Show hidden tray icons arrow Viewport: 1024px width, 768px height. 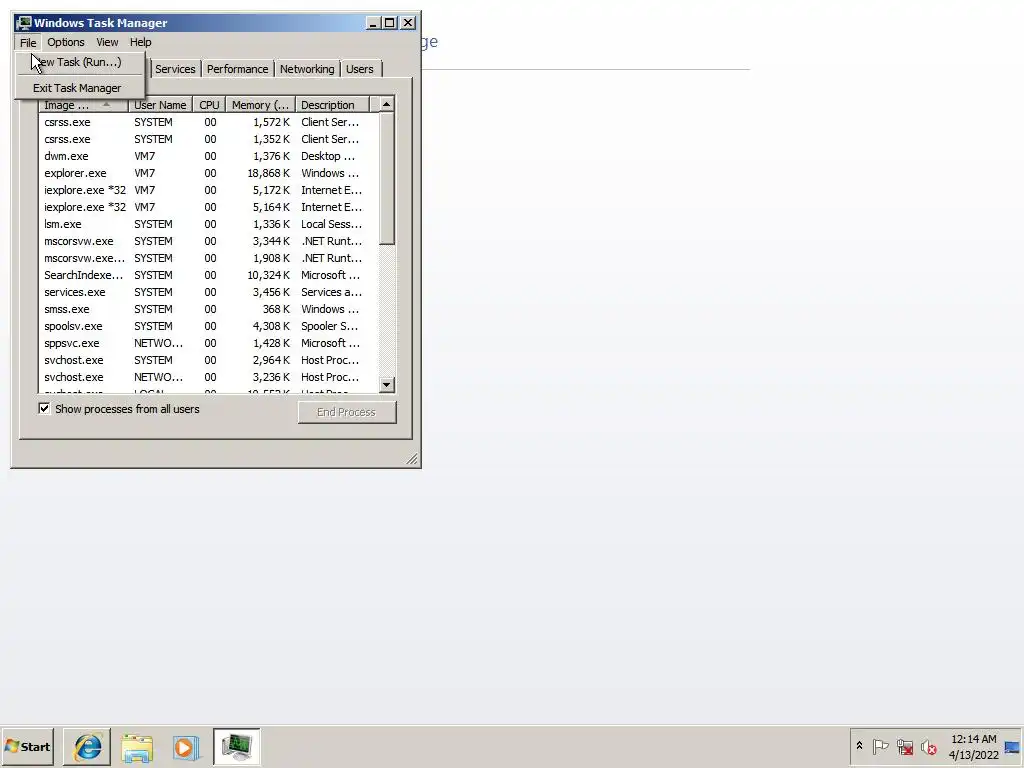coord(859,746)
